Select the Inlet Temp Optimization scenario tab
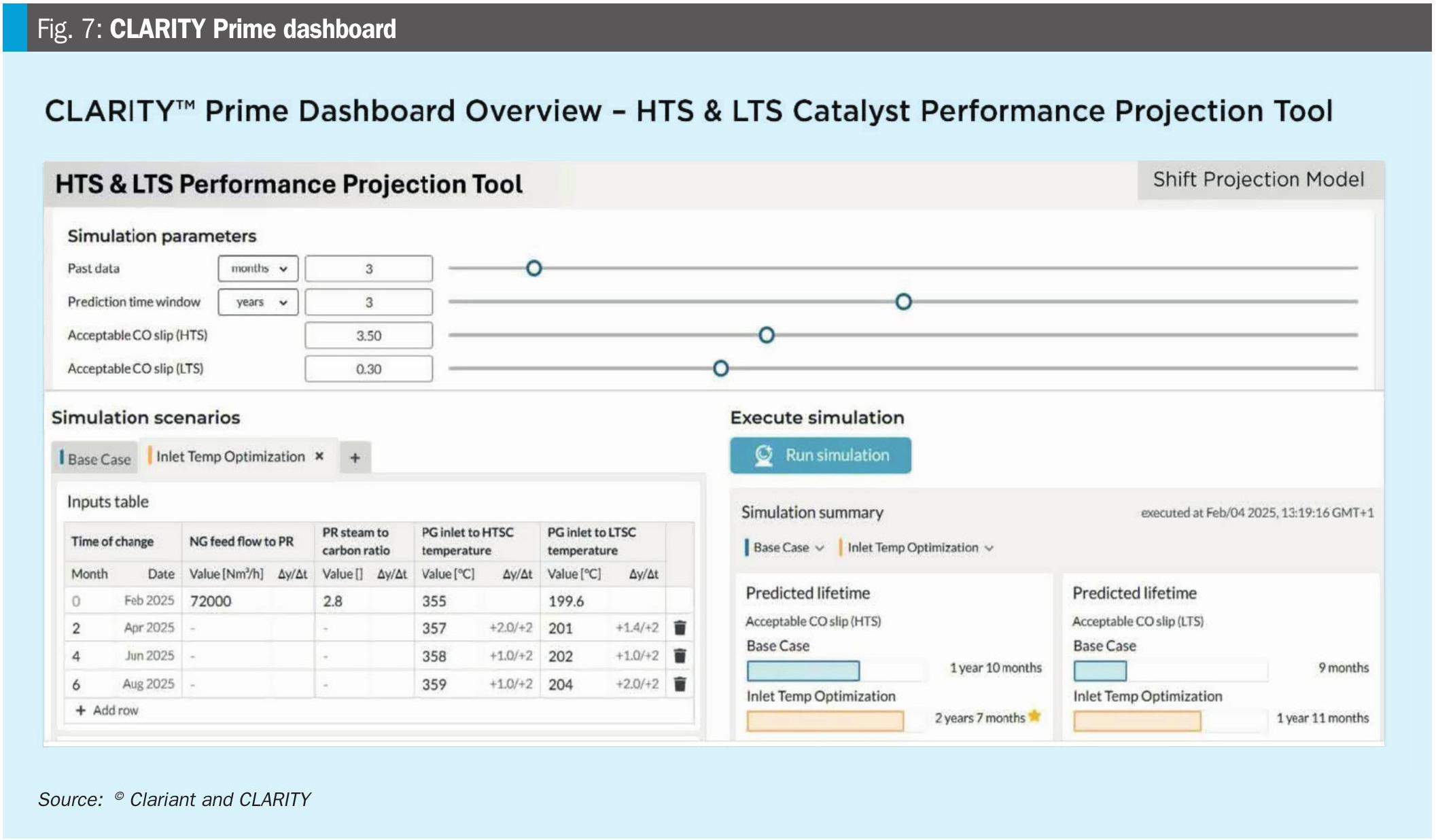The height and width of the screenshot is (840, 1436). tap(230, 457)
